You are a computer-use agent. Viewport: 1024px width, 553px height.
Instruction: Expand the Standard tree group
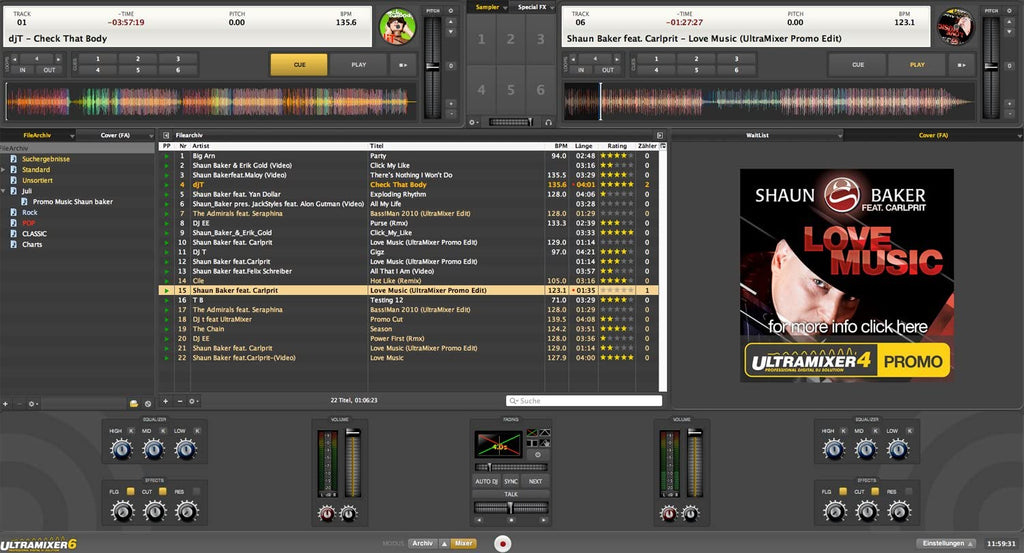click(4, 170)
